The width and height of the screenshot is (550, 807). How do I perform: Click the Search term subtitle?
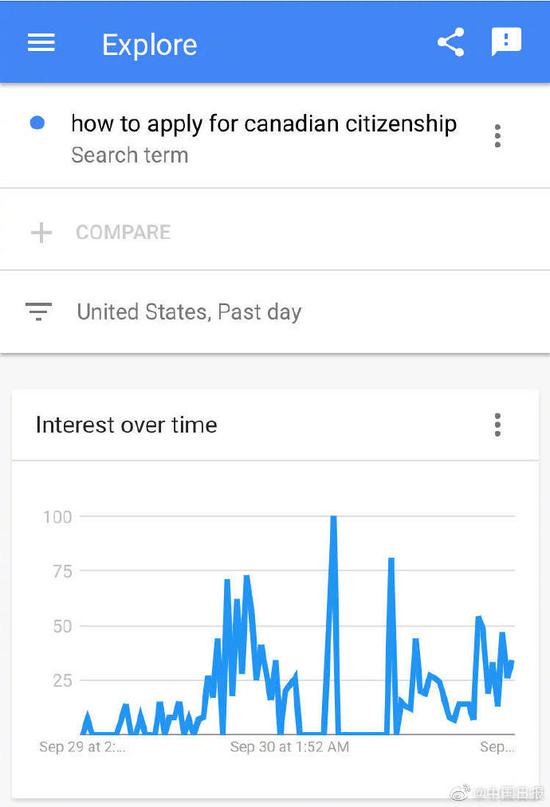pos(130,155)
